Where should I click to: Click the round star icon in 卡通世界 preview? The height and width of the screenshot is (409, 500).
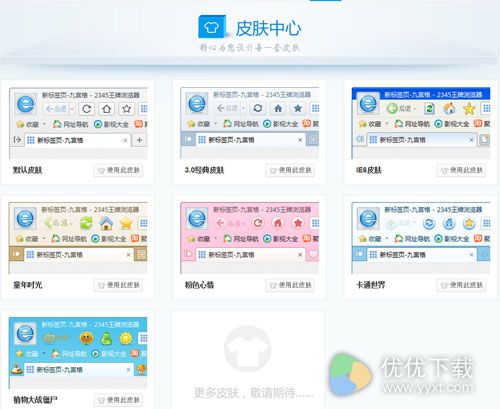point(469,223)
